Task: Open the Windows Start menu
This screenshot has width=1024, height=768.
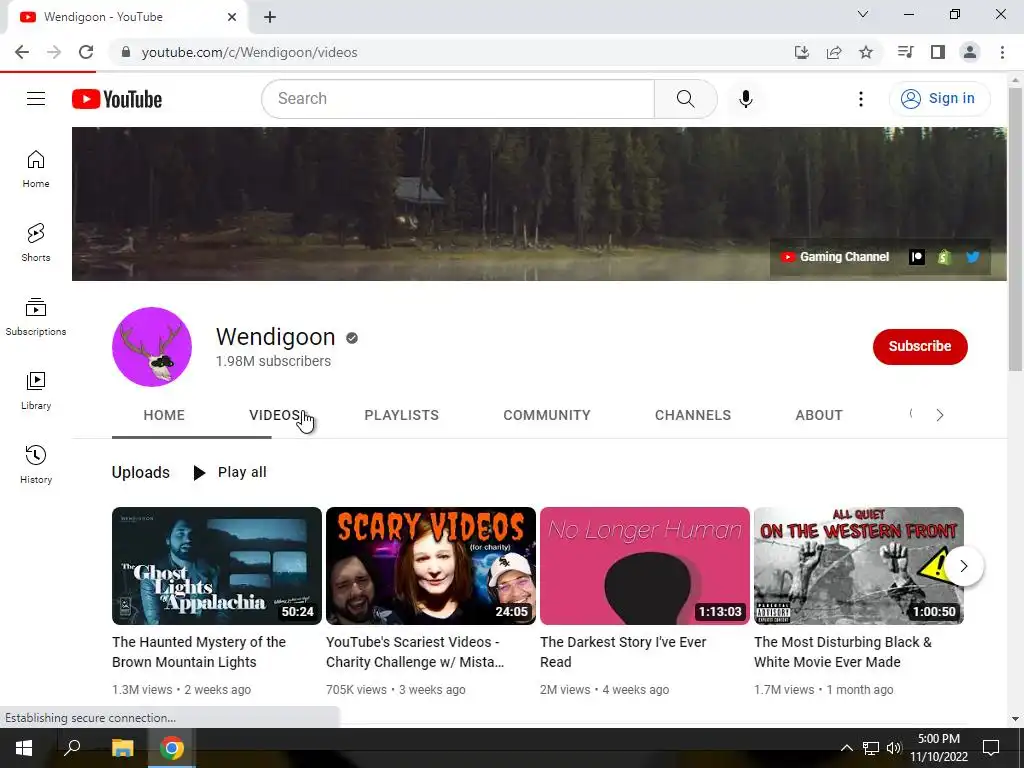Action: pos(24,748)
